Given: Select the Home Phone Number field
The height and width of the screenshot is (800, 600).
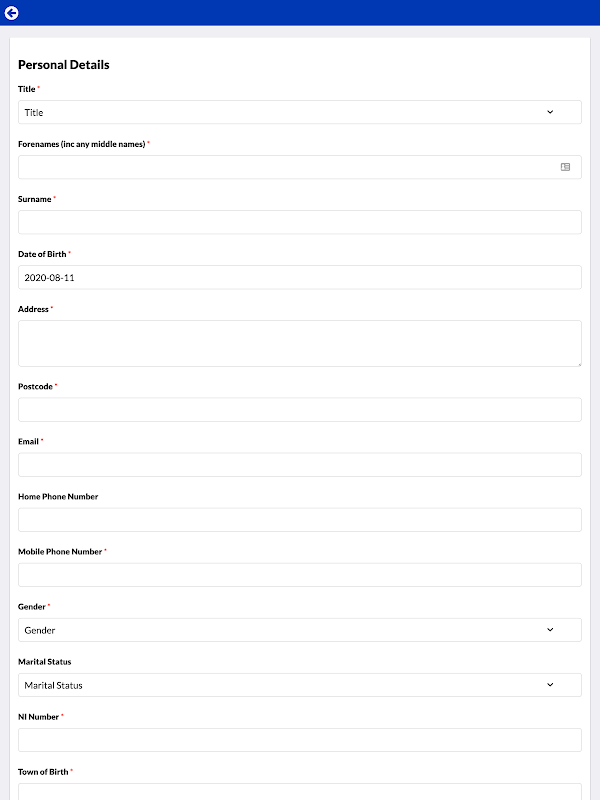Looking at the screenshot, I should 300,520.
